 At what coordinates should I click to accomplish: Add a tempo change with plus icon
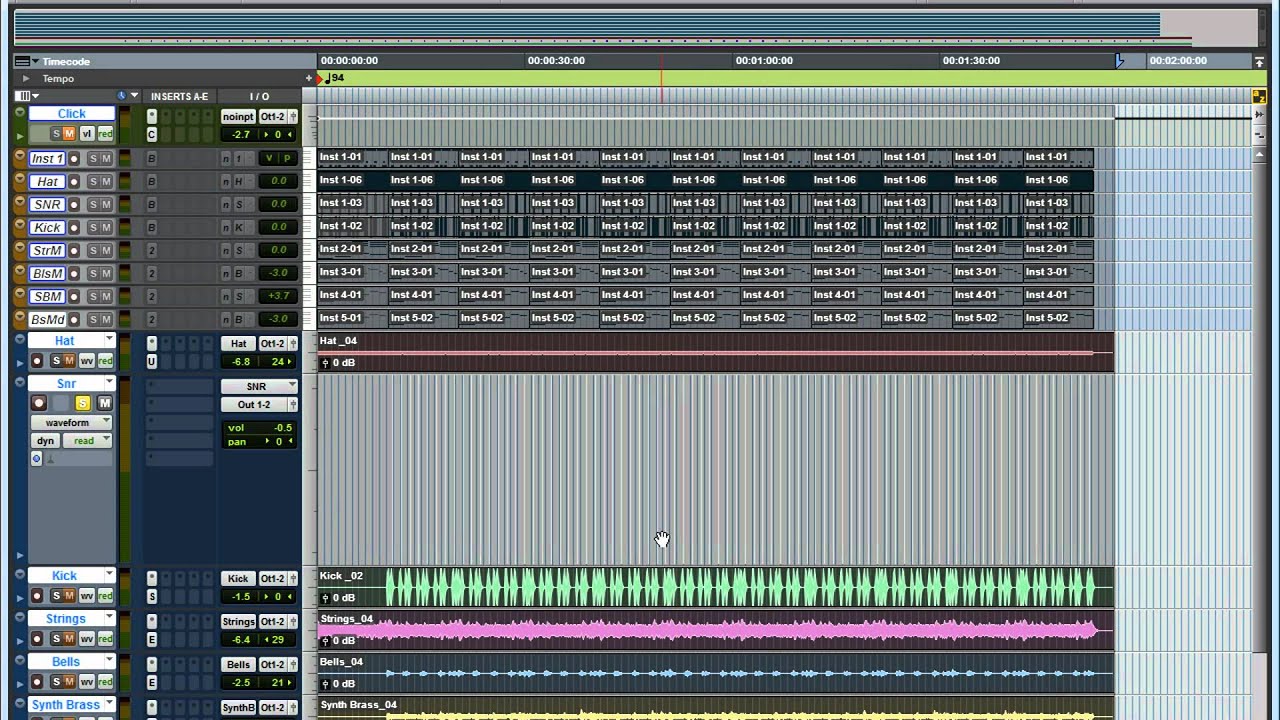pyautogui.click(x=309, y=78)
